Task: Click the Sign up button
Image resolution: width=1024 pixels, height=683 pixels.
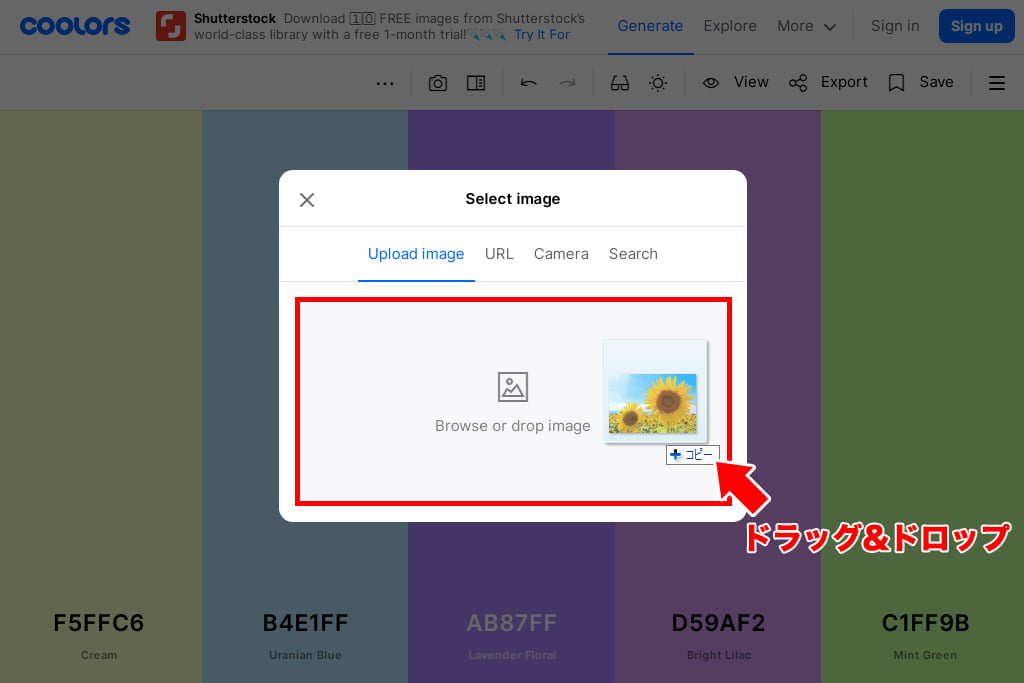Action: tap(976, 26)
